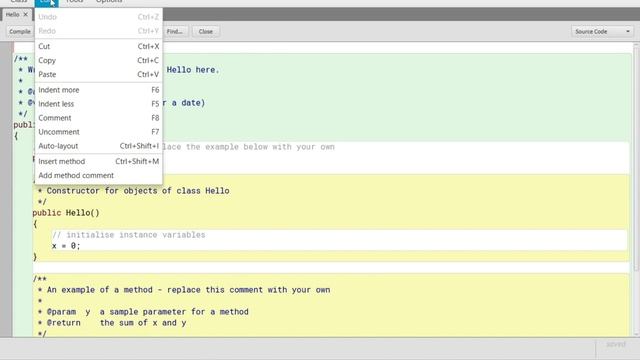
Task: Click 'Constructor for objects of class Hello' text
Action: click(138, 191)
